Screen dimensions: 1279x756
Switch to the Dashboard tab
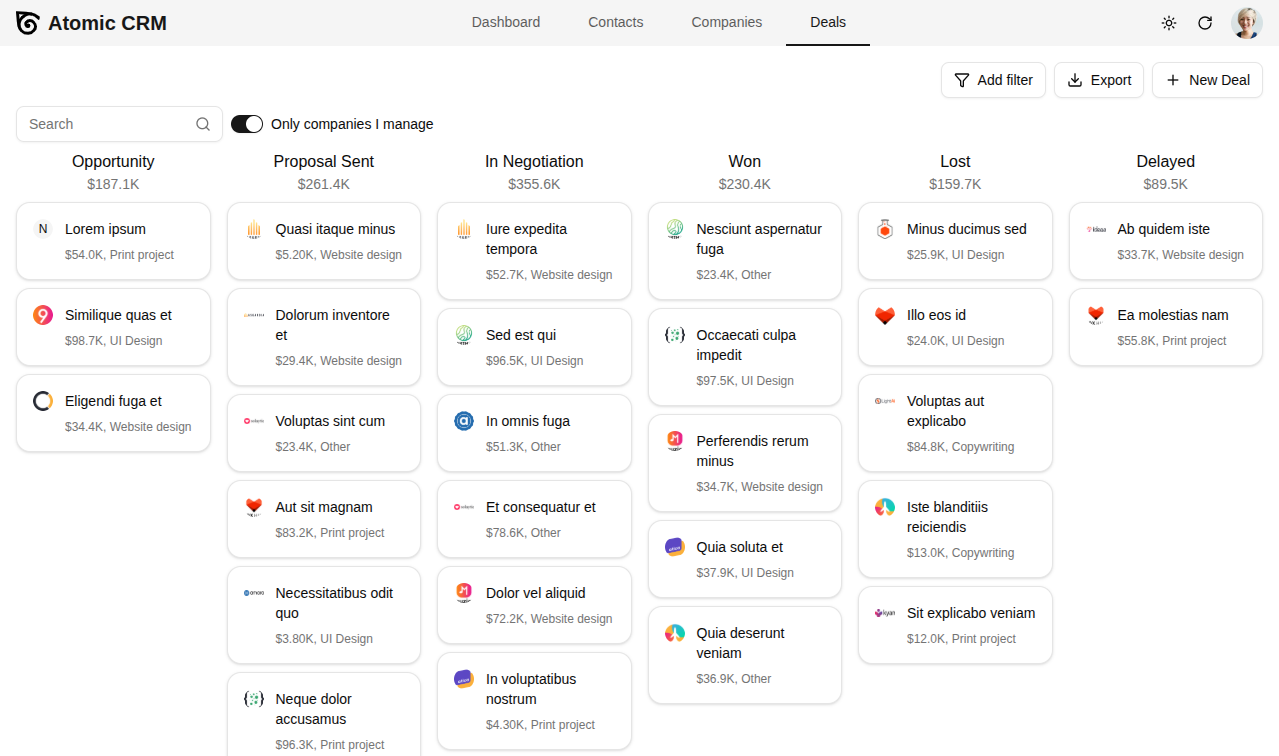point(506,22)
